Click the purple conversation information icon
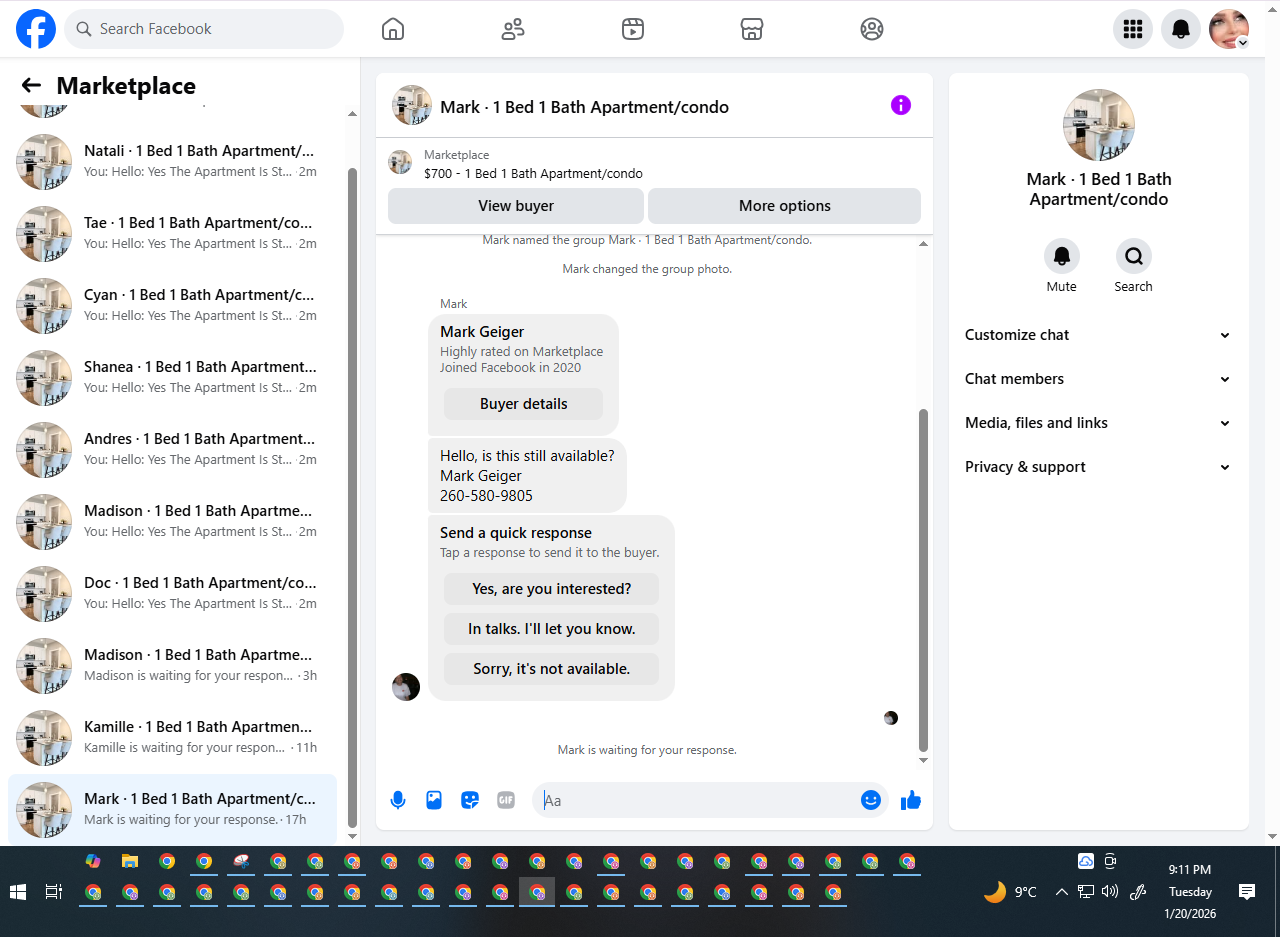Screen dimensions: 1280x937 901,105
